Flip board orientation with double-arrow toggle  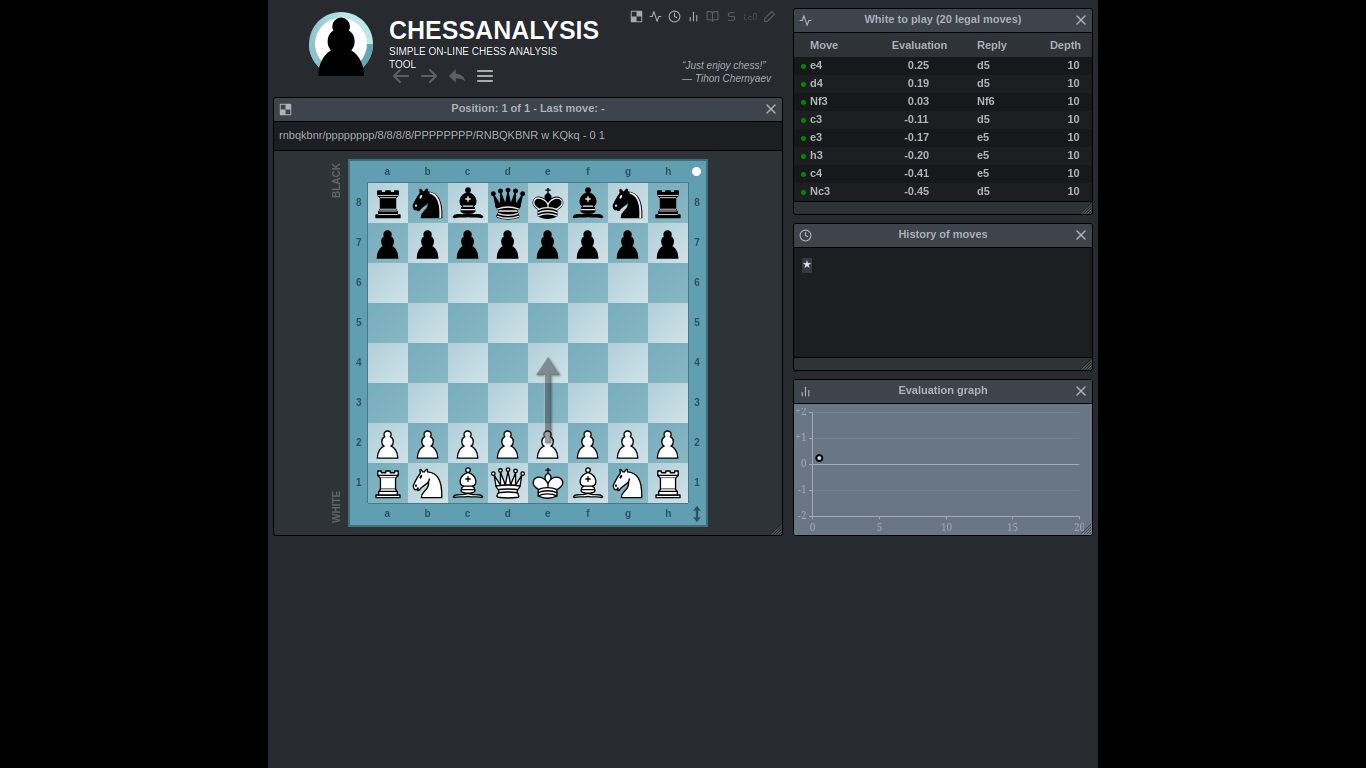click(x=697, y=513)
